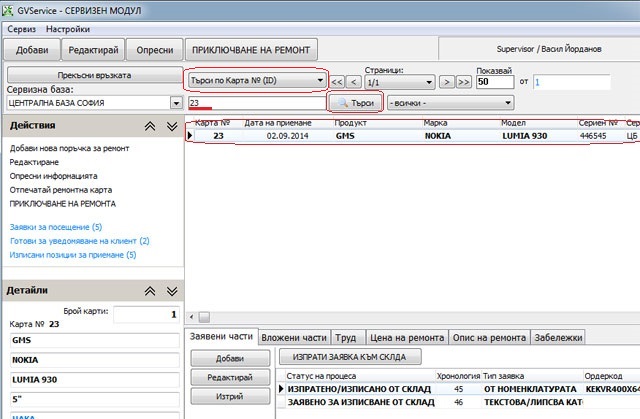Focus the search field containing 23
Screen dimensions: 640x419
[x=257, y=103]
